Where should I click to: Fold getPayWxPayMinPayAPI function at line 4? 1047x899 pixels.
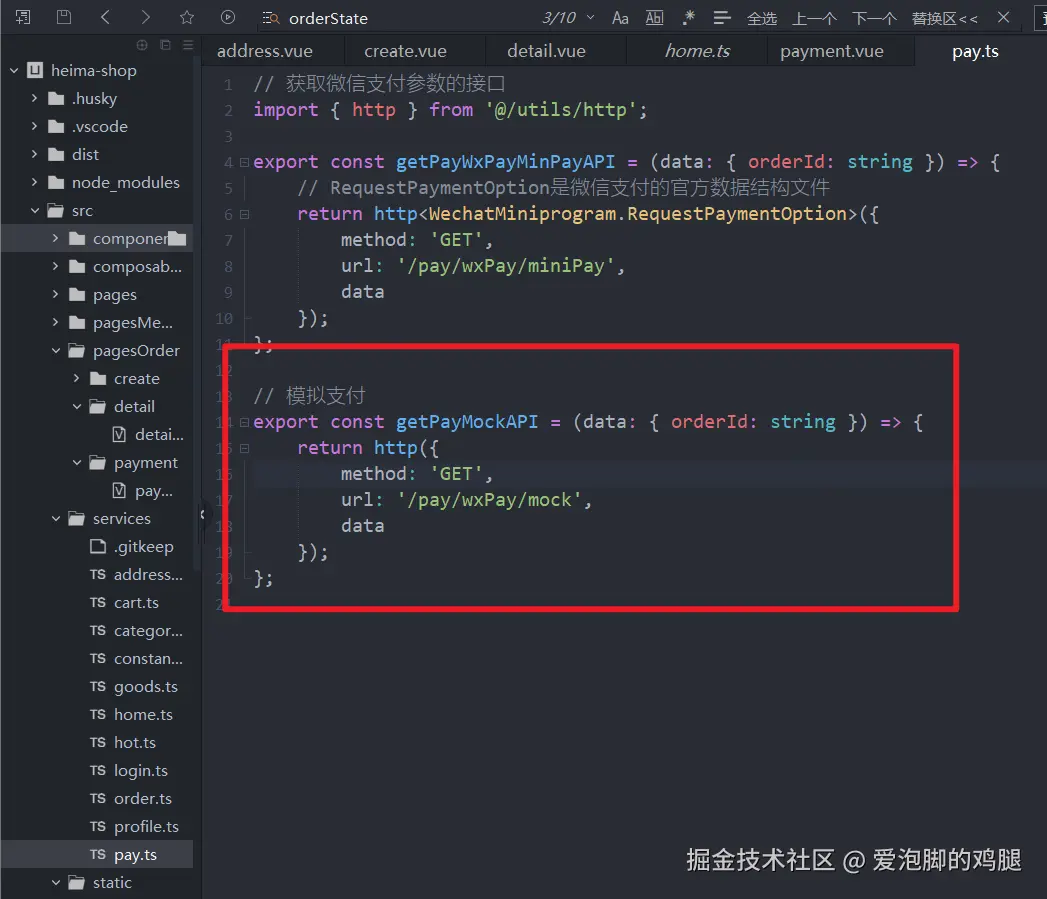click(x=244, y=162)
